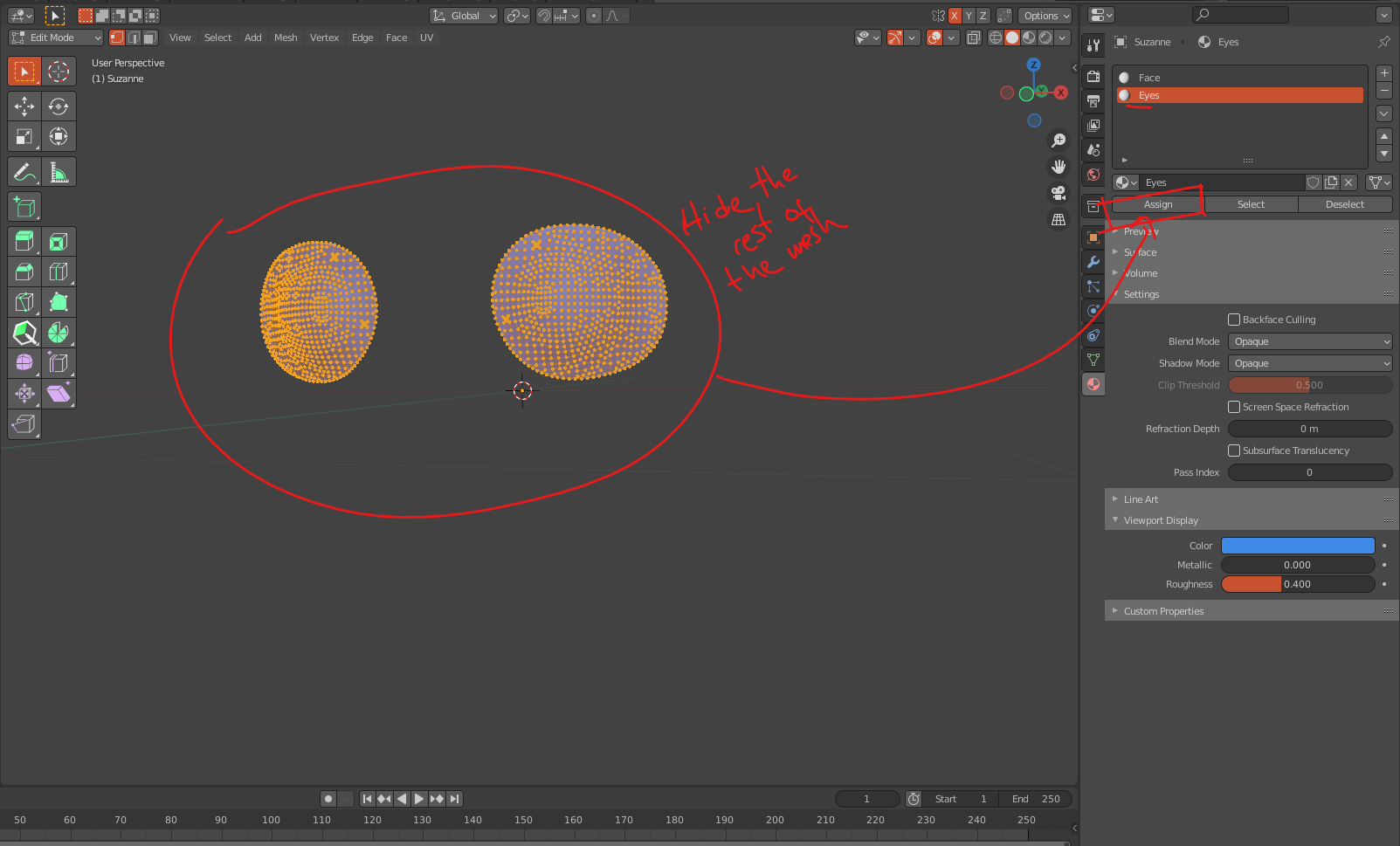Open the Select menu
This screenshot has height=846, width=1400.
217,38
